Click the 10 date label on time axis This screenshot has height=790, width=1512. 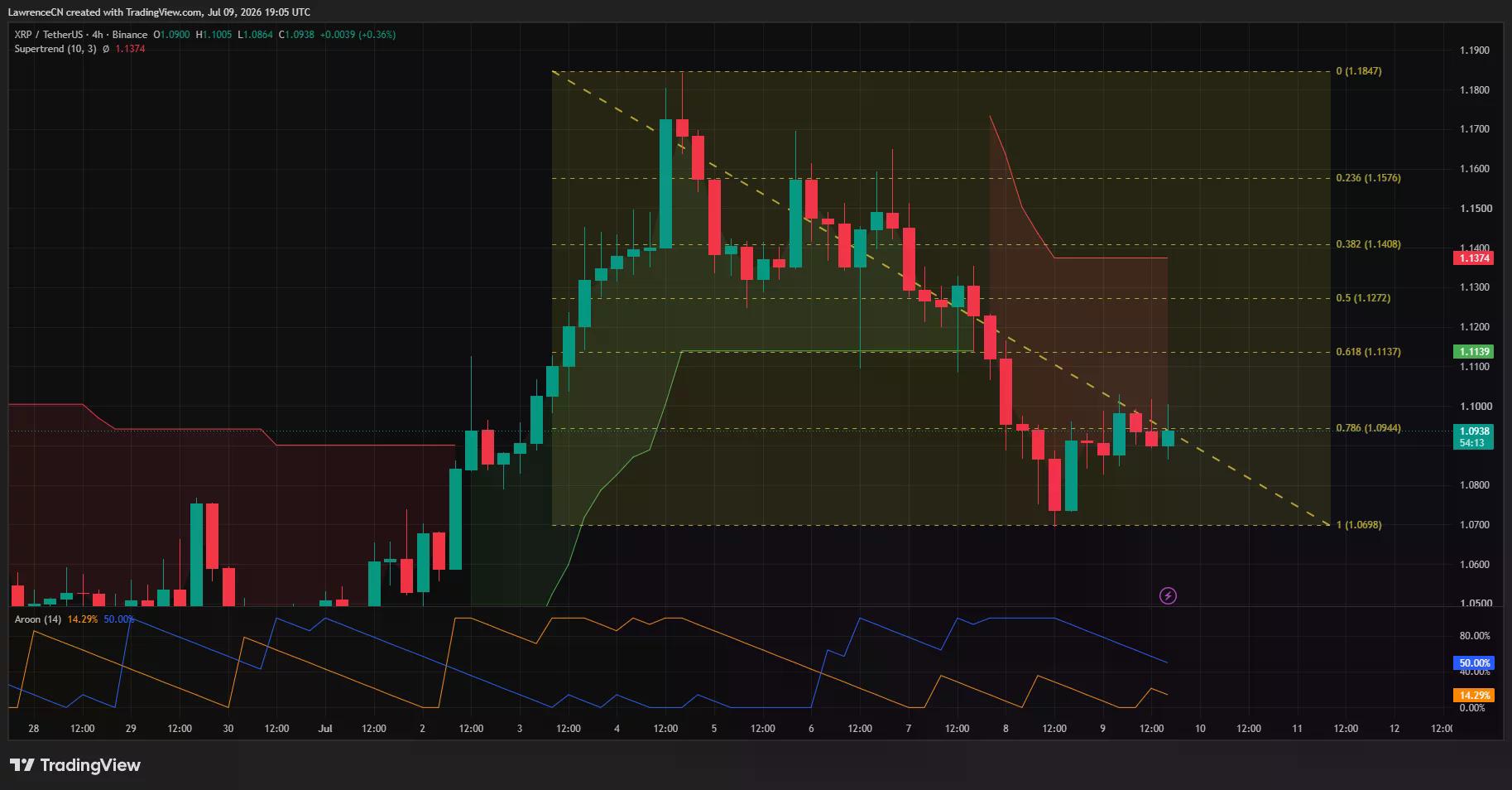1200,729
